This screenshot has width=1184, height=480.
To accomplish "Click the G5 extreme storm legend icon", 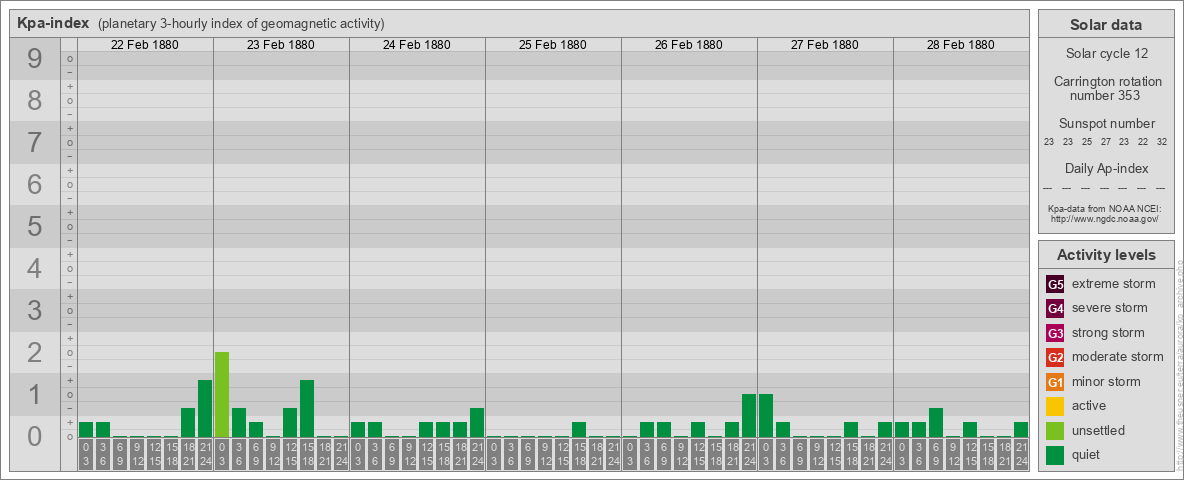I will [x=1055, y=285].
